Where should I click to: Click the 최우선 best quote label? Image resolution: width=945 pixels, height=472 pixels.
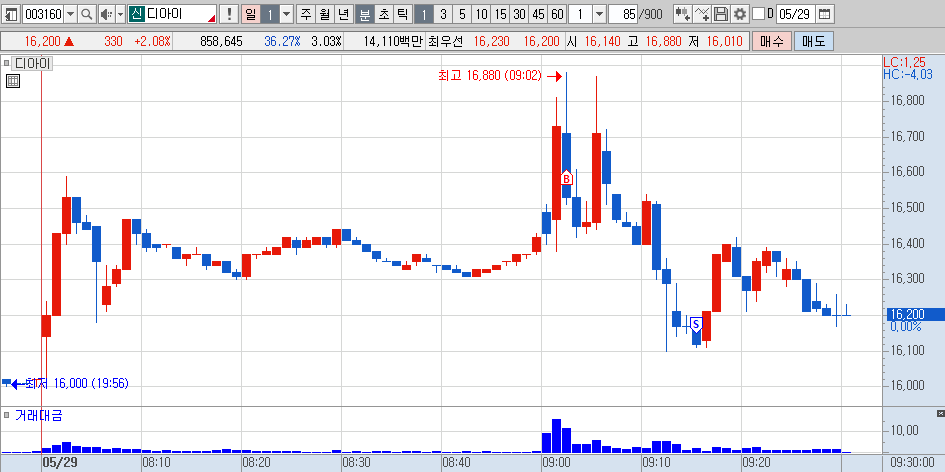(x=445, y=42)
